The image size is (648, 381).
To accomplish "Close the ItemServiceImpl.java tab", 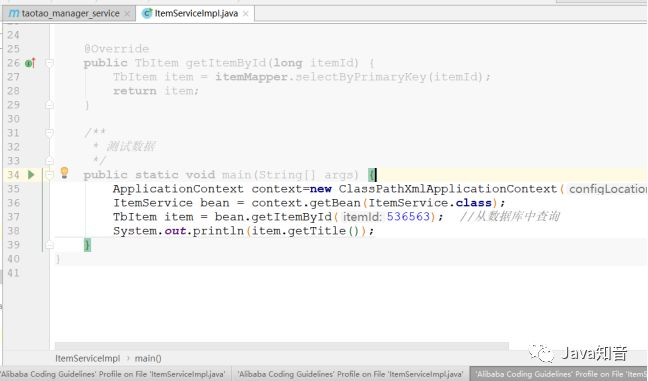I will pos(245,14).
